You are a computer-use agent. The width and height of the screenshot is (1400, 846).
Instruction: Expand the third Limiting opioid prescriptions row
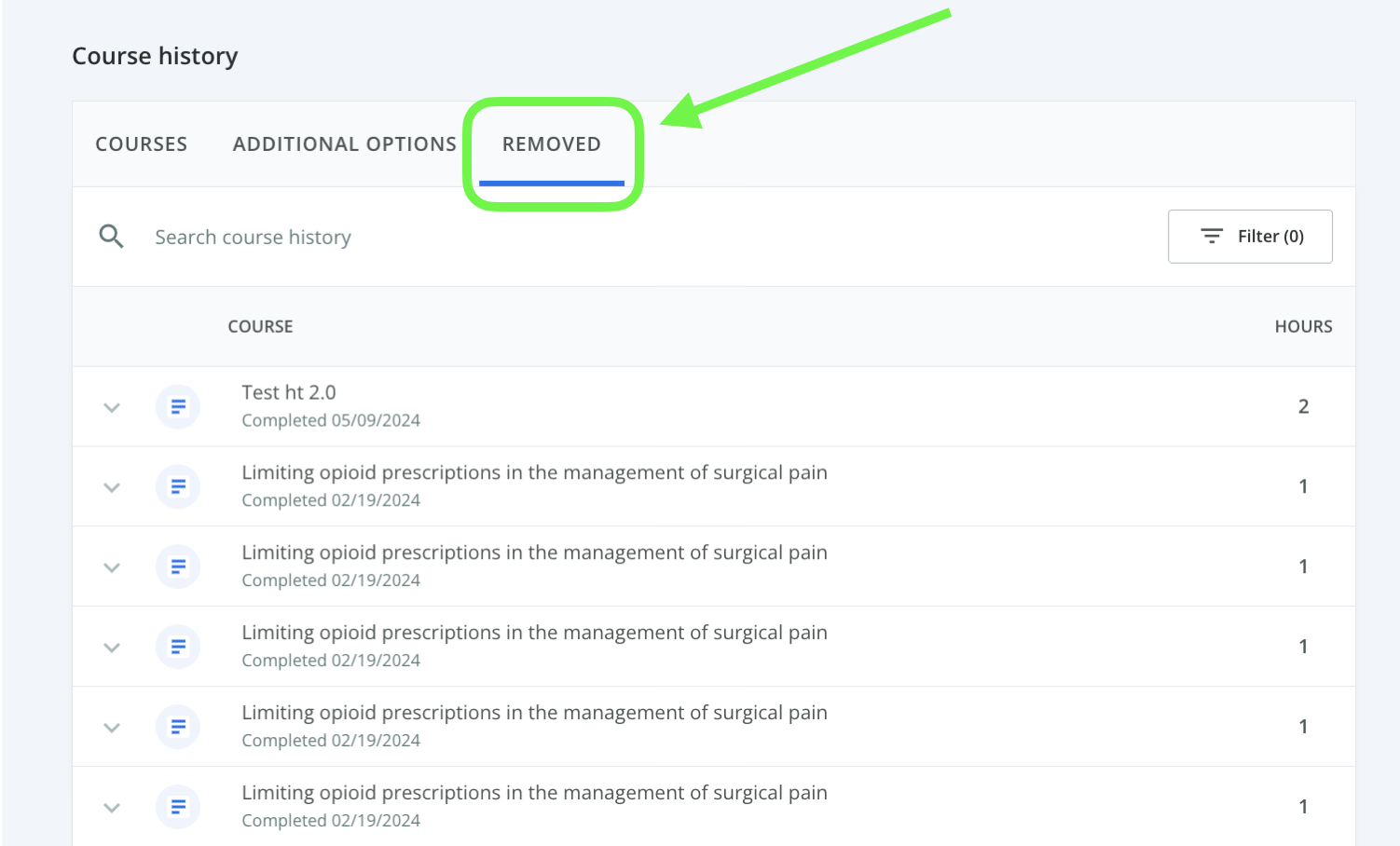[x=112, y=648]
